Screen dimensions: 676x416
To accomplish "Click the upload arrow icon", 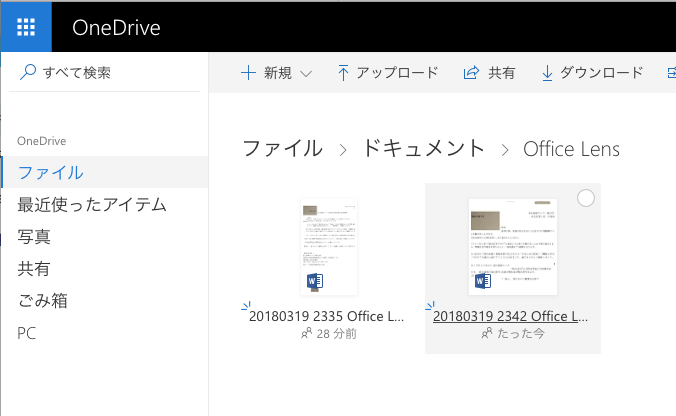I will pos(343,73).
